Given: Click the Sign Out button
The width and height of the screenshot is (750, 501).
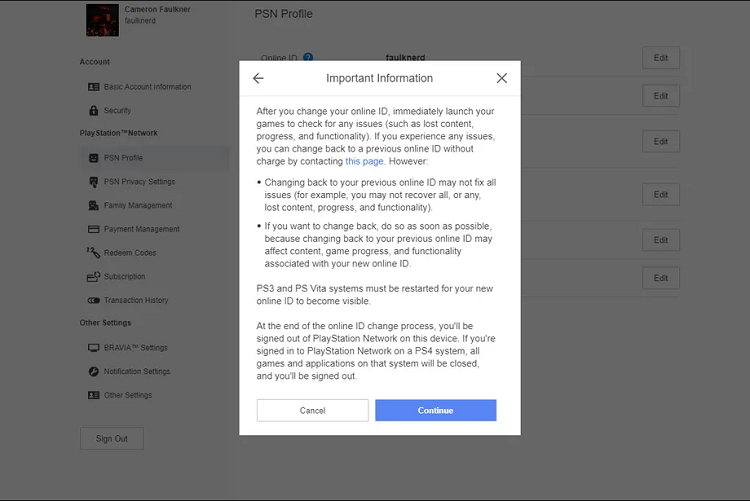Looking at the screenshot, I should 111,438.
